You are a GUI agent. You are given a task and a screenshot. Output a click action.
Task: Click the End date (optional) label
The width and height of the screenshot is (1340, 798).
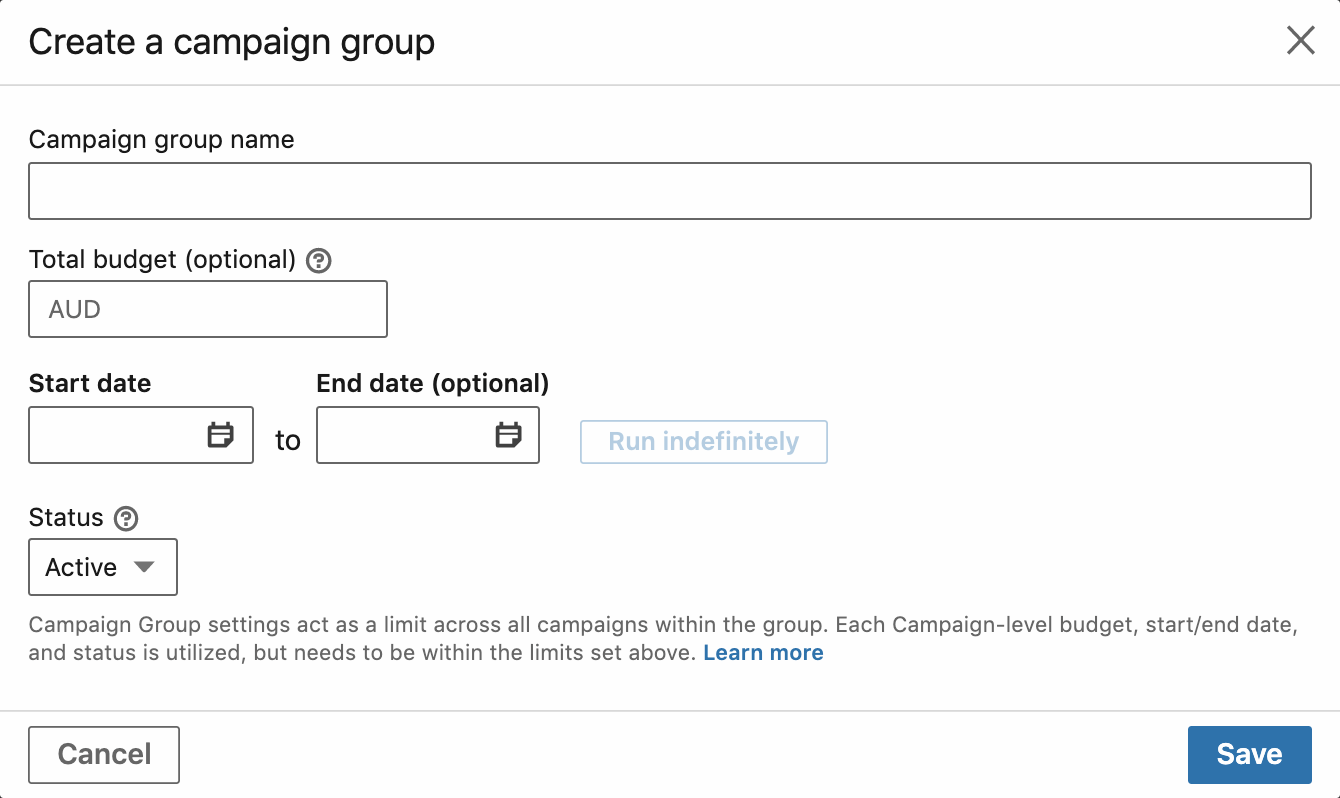[x=433, y=383]
